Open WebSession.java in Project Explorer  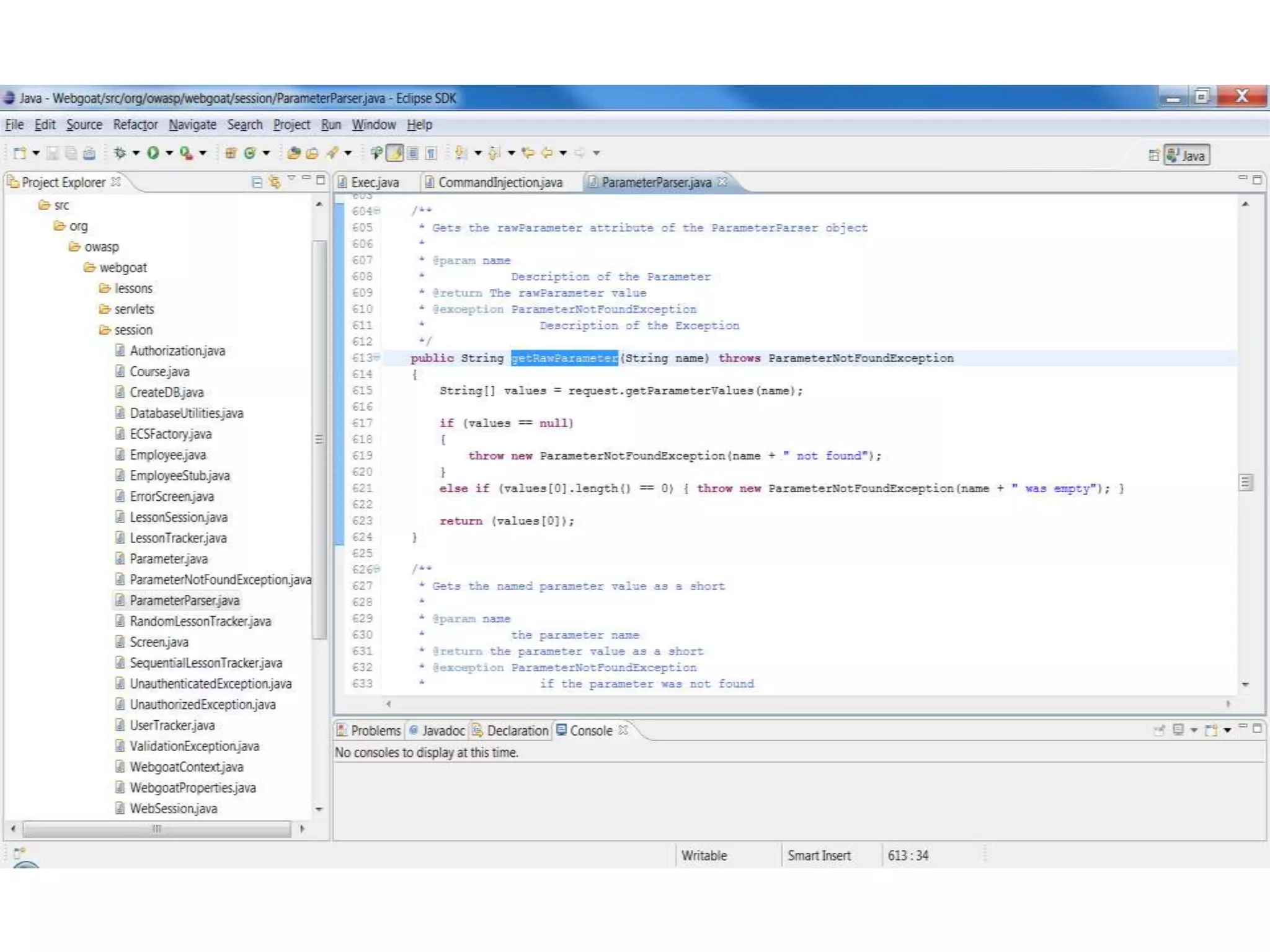pos(173,808)
